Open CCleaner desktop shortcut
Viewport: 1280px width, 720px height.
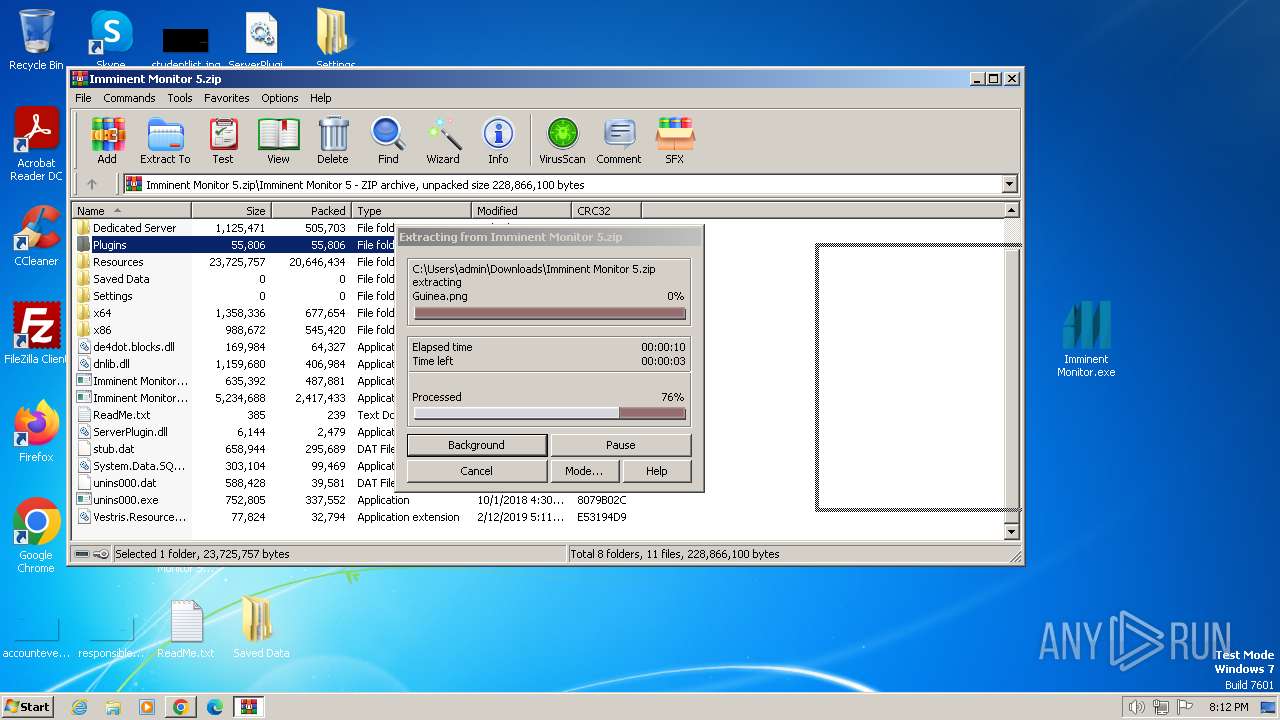36,236
